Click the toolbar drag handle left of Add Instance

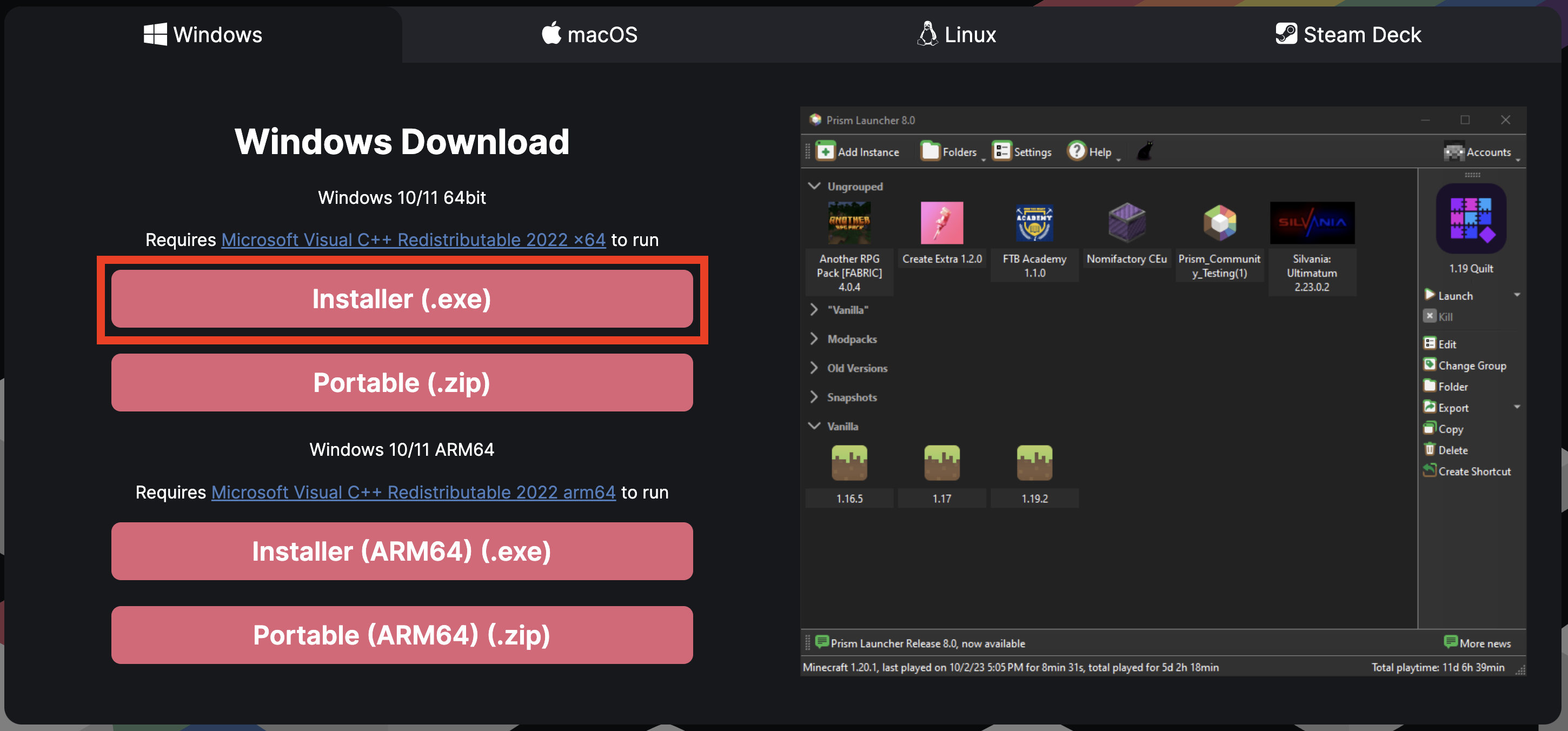[x=808, y=151]
